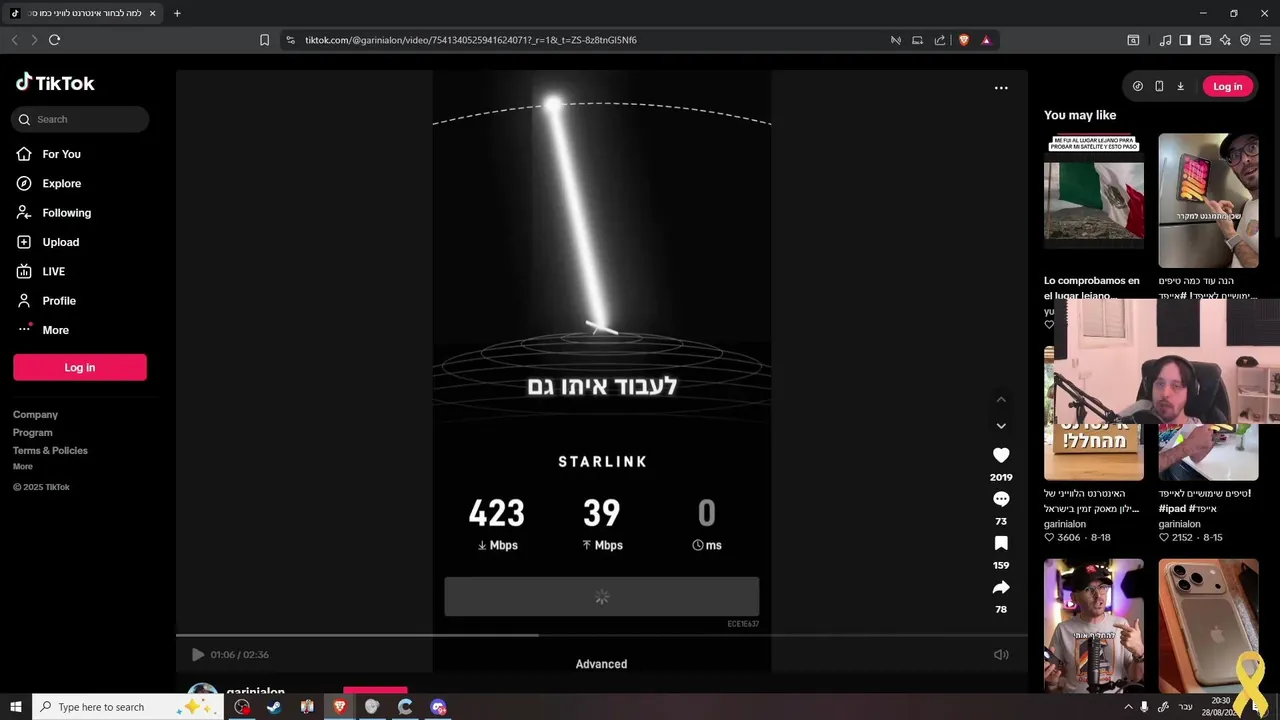
Task: Open the For You feed
Action: 61,154
